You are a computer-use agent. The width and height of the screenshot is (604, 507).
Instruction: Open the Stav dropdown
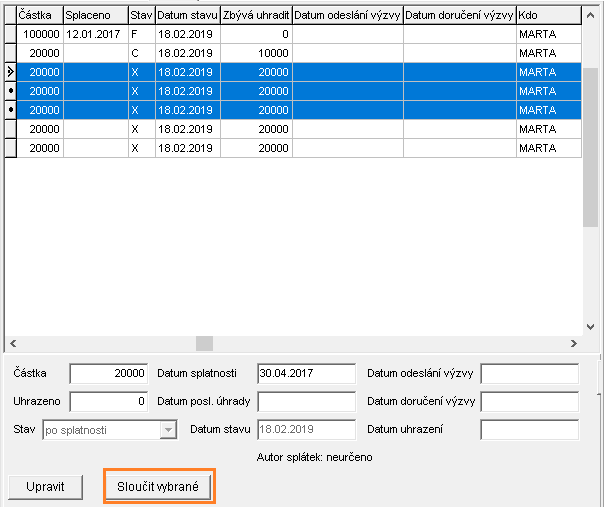tap(168, 430)
